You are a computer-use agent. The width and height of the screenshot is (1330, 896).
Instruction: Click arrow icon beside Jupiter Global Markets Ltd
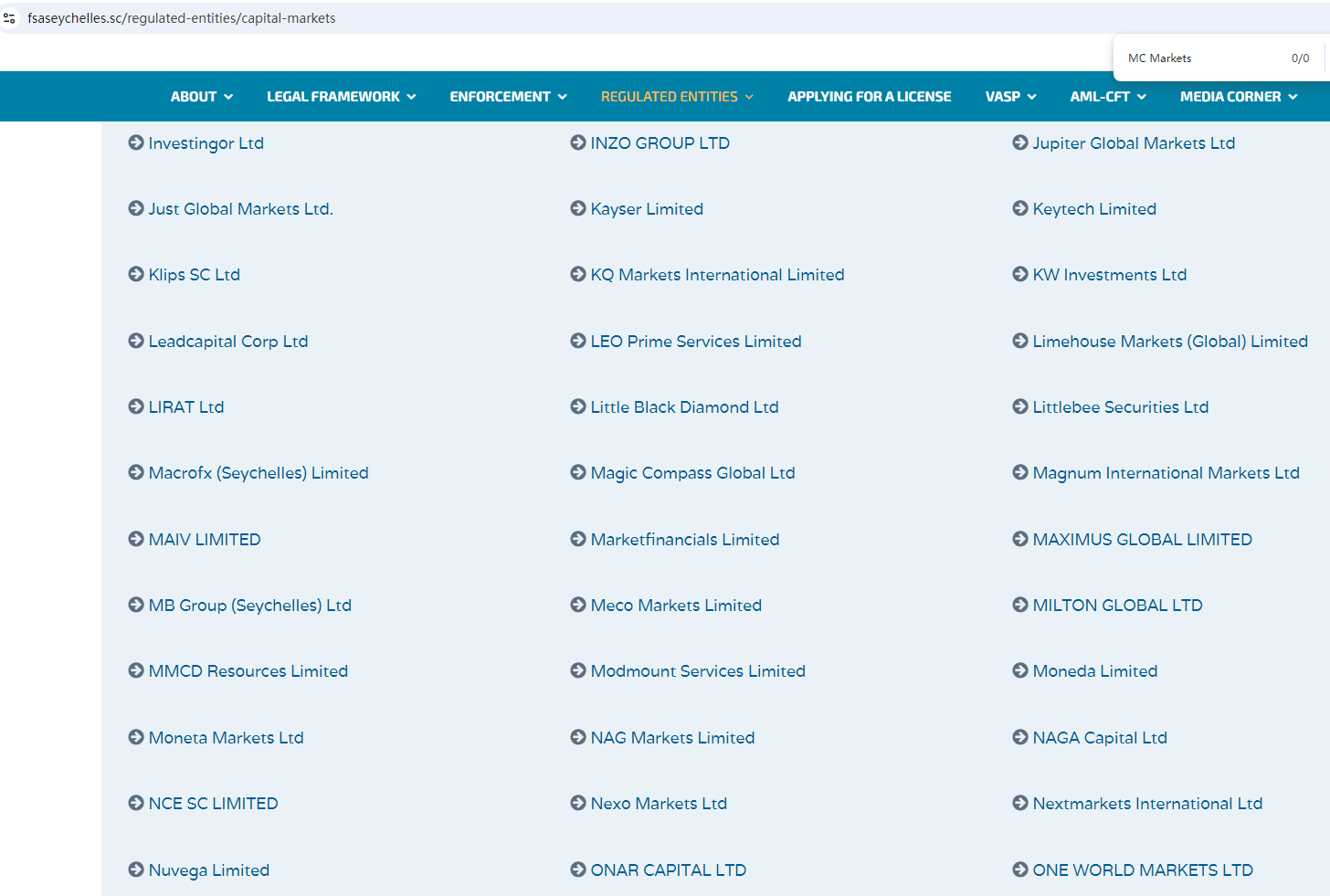(1020, 142)
